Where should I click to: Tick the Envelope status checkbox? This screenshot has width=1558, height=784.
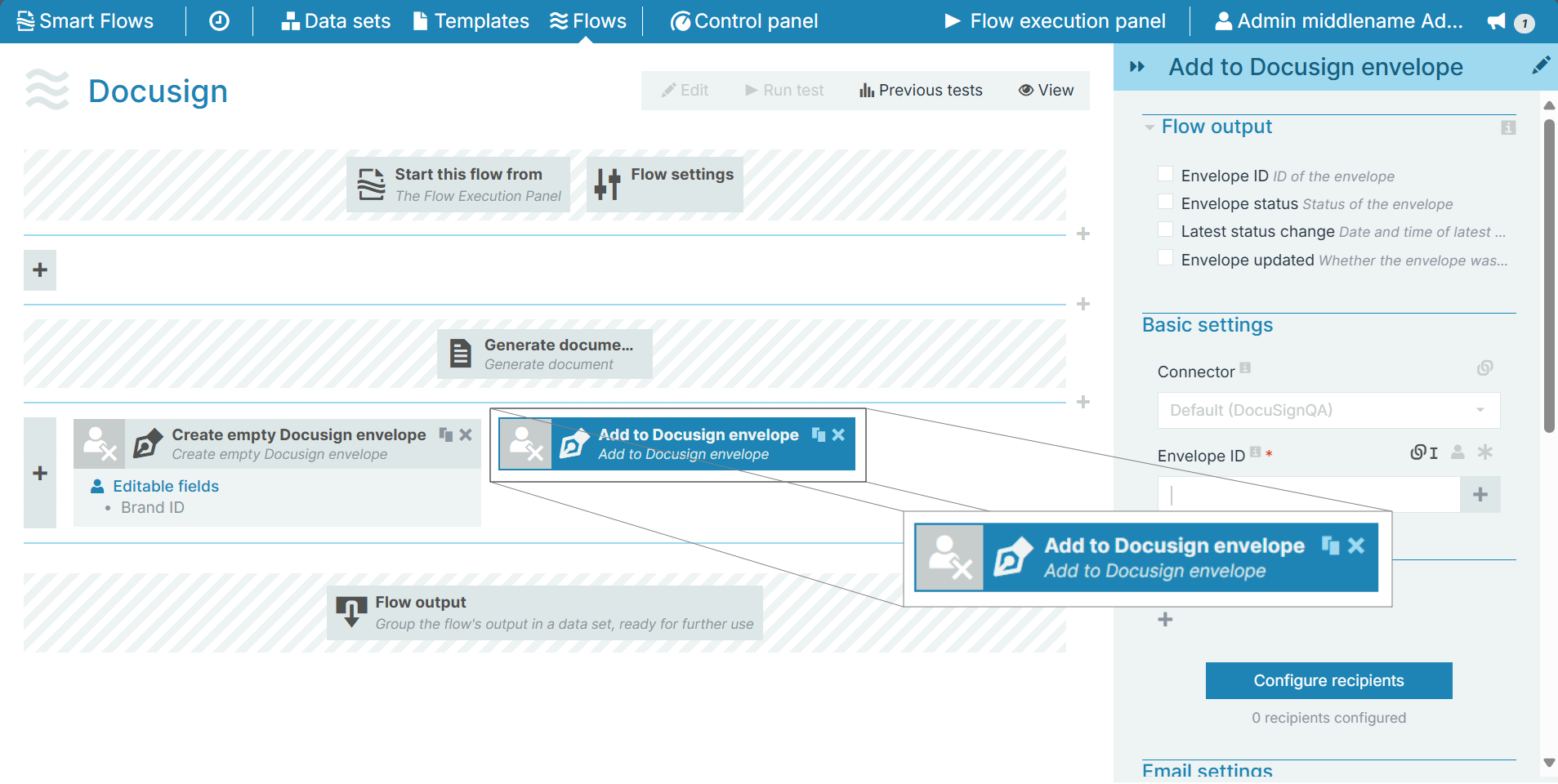(x=1166, y=202)
